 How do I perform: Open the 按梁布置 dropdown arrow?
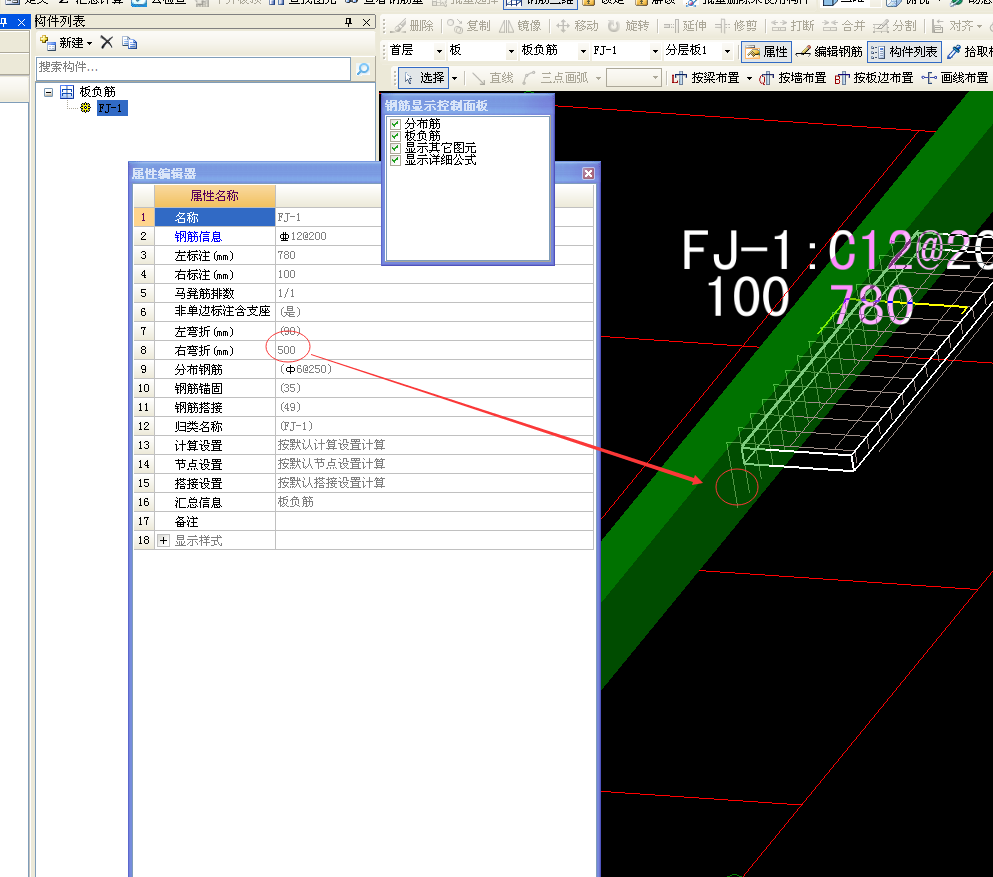click(x=749, y=79)
